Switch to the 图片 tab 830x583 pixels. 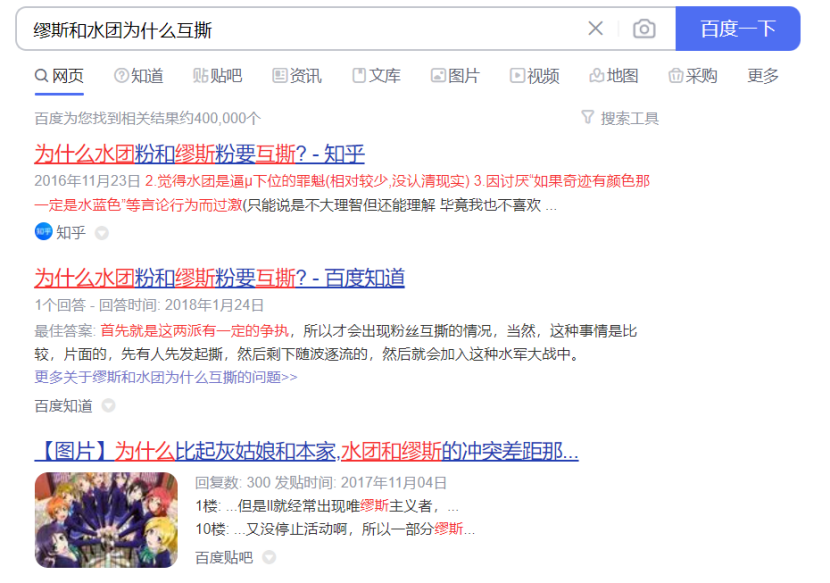click(455, 76)
